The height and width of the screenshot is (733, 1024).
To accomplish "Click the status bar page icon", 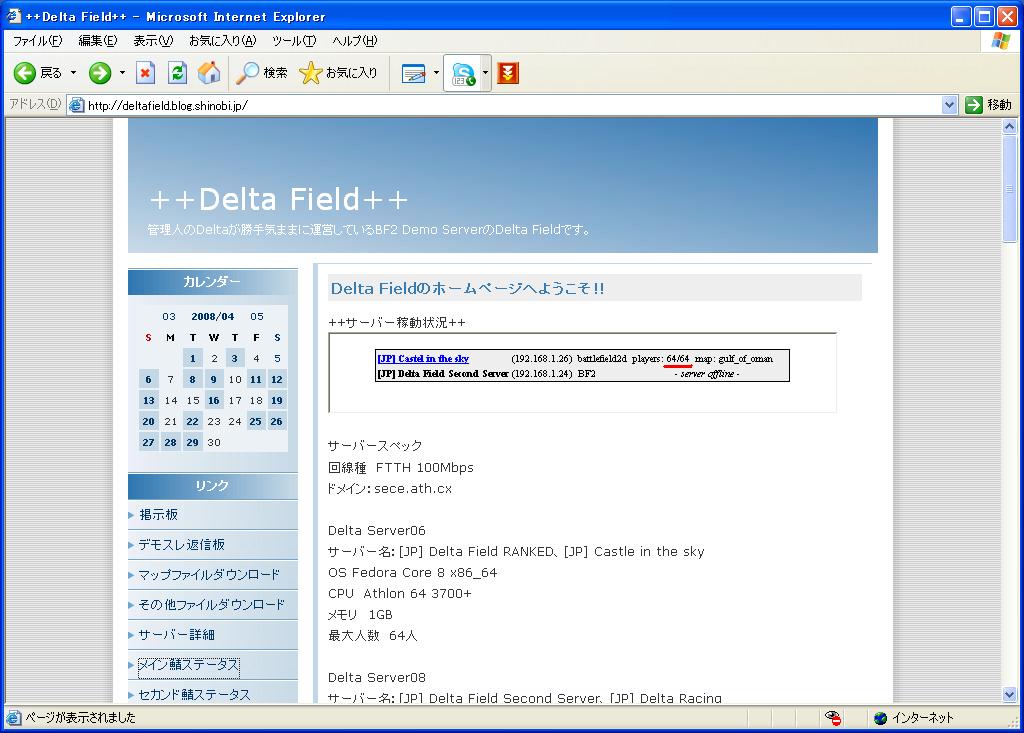I will [x=14, y=718].
